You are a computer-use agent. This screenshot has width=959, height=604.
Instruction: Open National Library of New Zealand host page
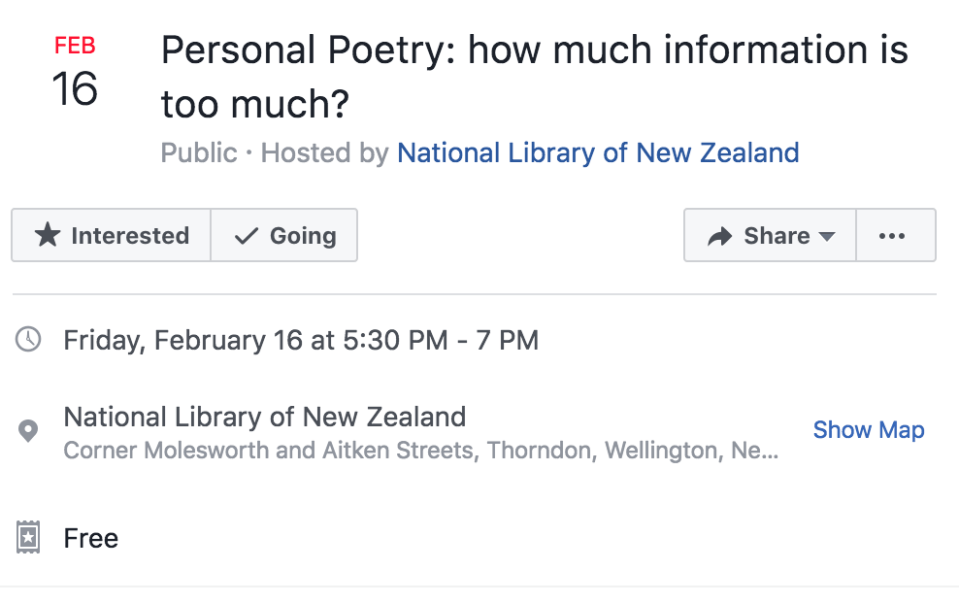598,153
